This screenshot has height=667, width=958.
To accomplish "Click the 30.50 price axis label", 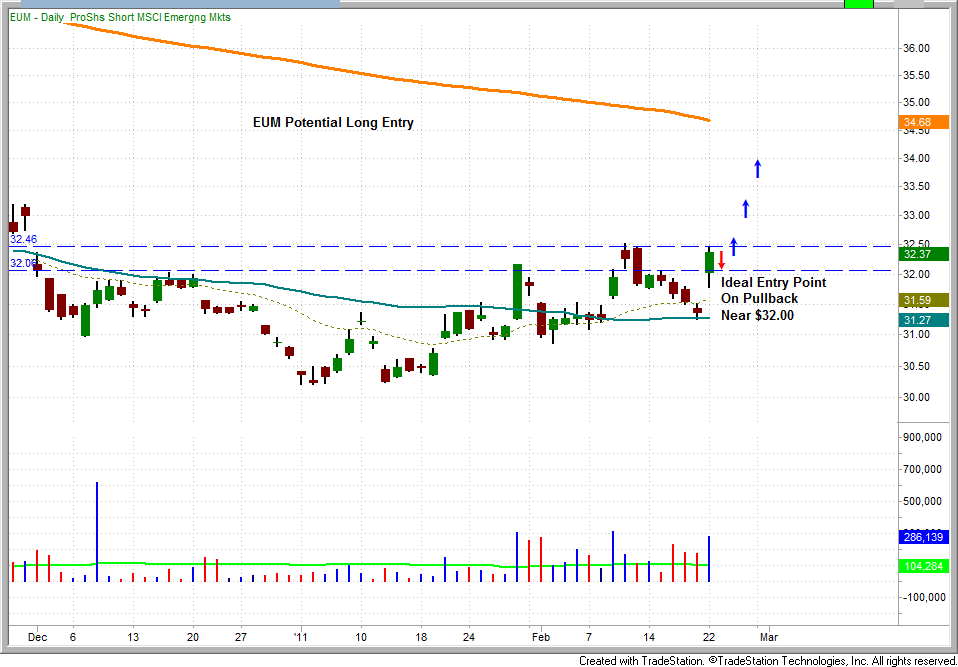I will pos(917,366).
